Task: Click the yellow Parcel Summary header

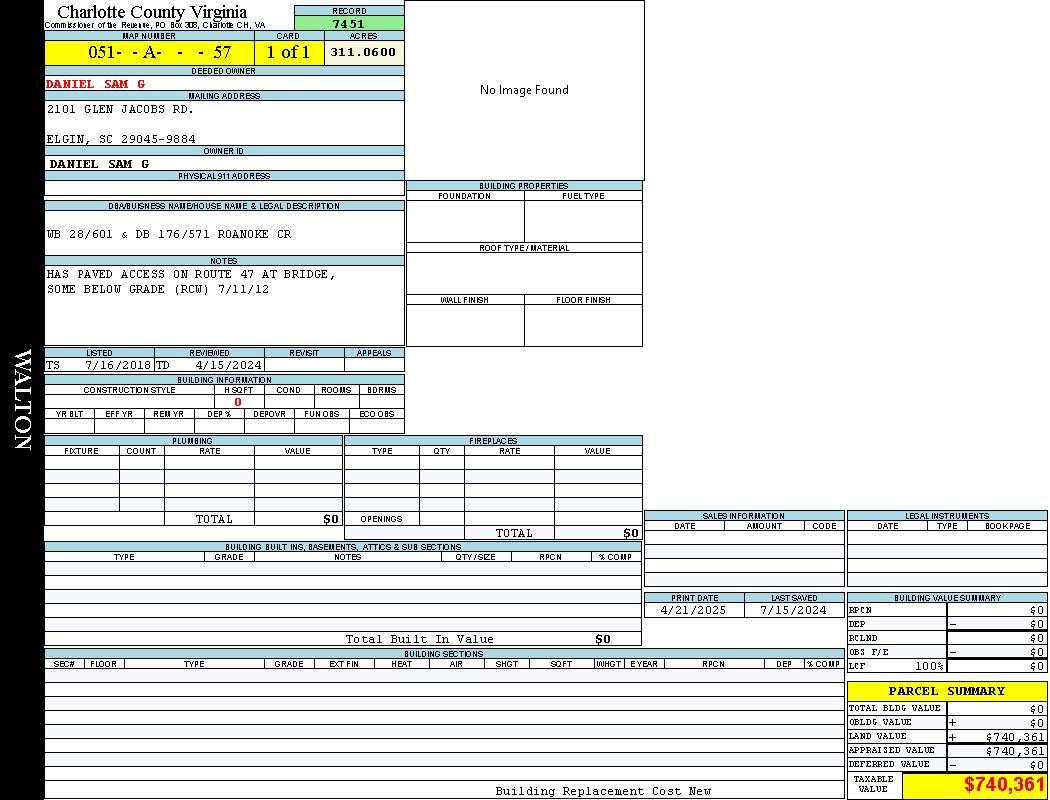Action: [x=946, y=691]
